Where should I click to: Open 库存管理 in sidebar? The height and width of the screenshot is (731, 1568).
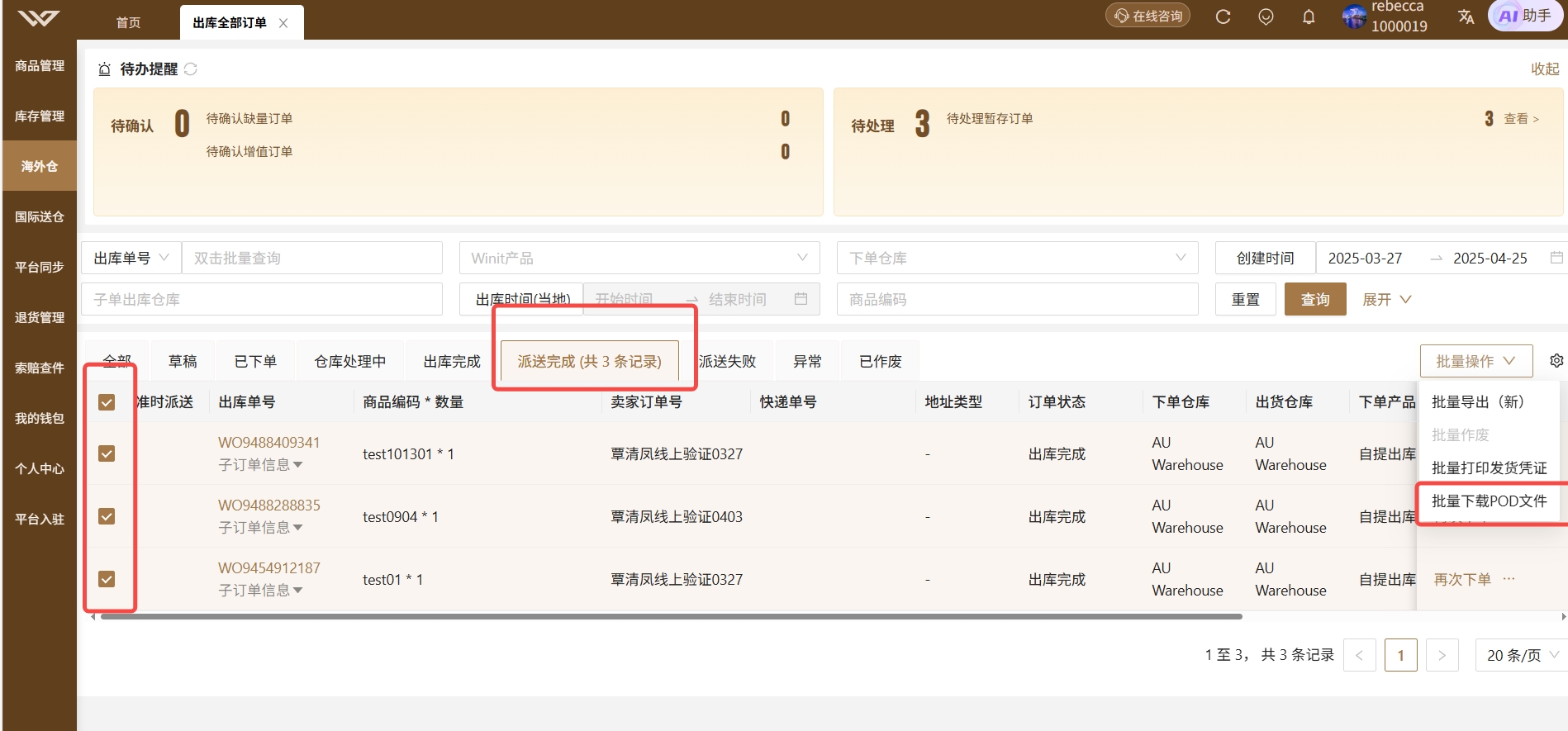(40, 116)
